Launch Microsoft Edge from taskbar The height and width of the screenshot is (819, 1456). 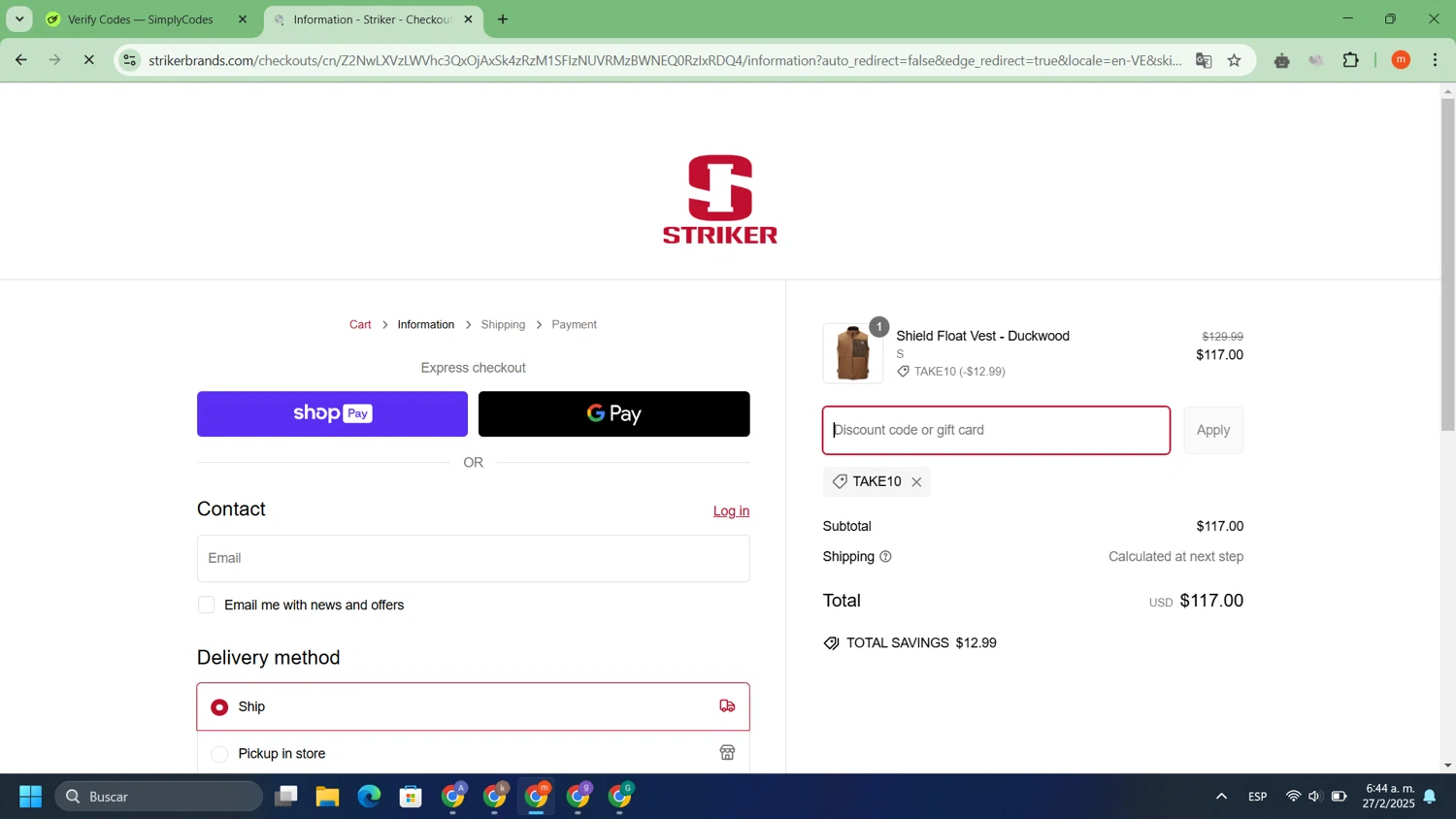369,797
